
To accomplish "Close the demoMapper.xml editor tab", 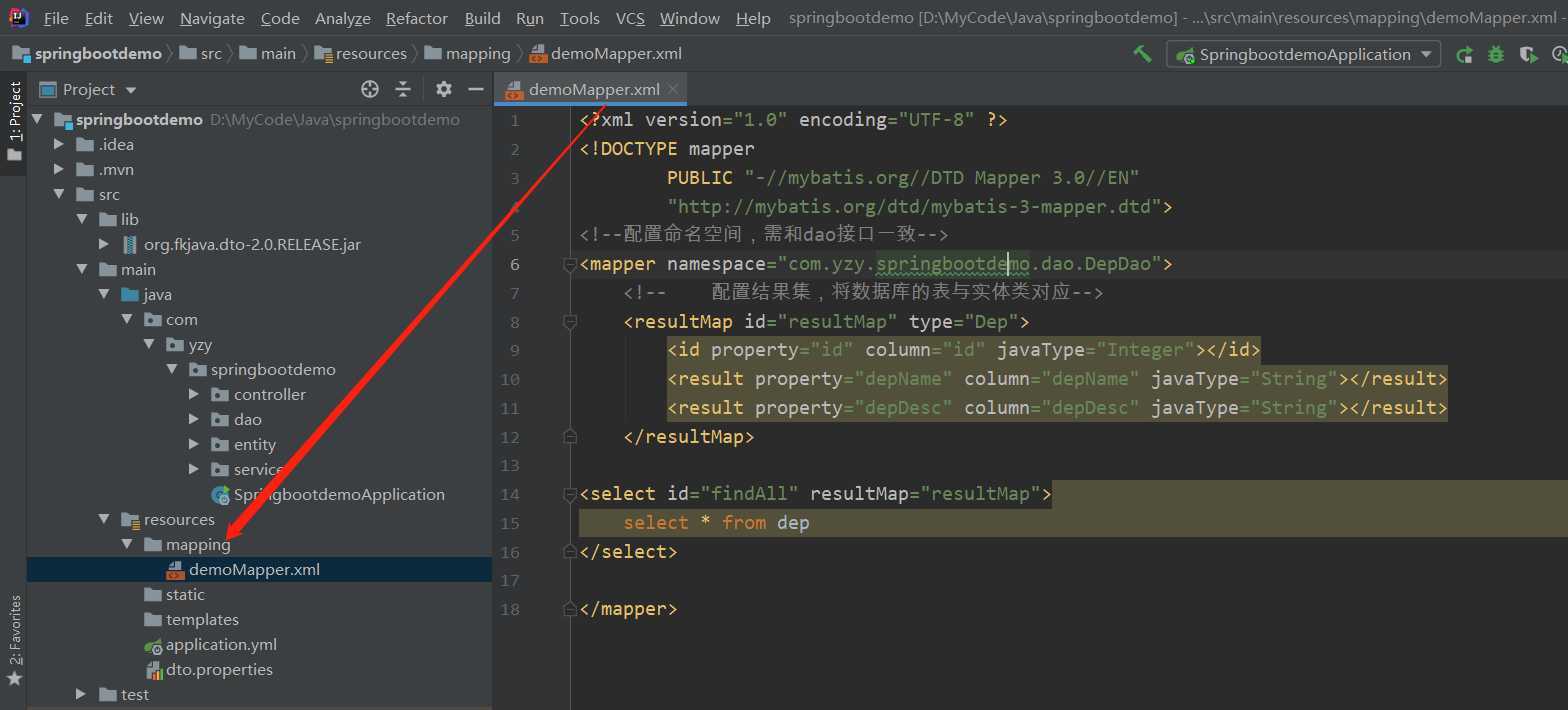I will pos(673,89).
